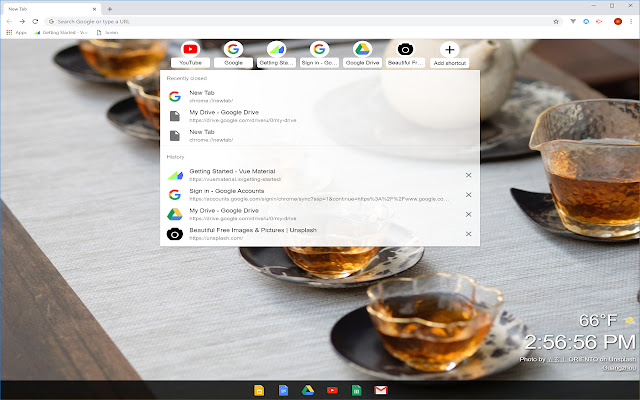The height and width of the screenshot is (400, 640).
Task: Open a new browser tab with plus
Action: tap(109, 9)
